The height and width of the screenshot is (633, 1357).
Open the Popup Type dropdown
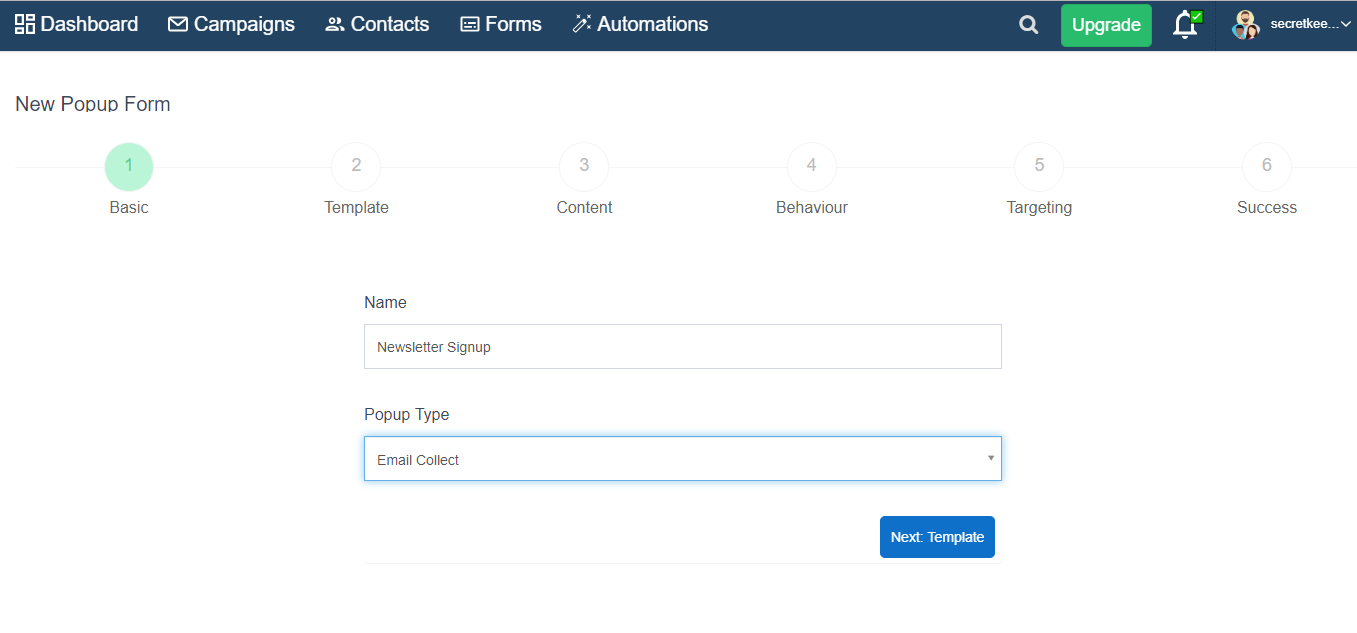click(x=683, y=458)
